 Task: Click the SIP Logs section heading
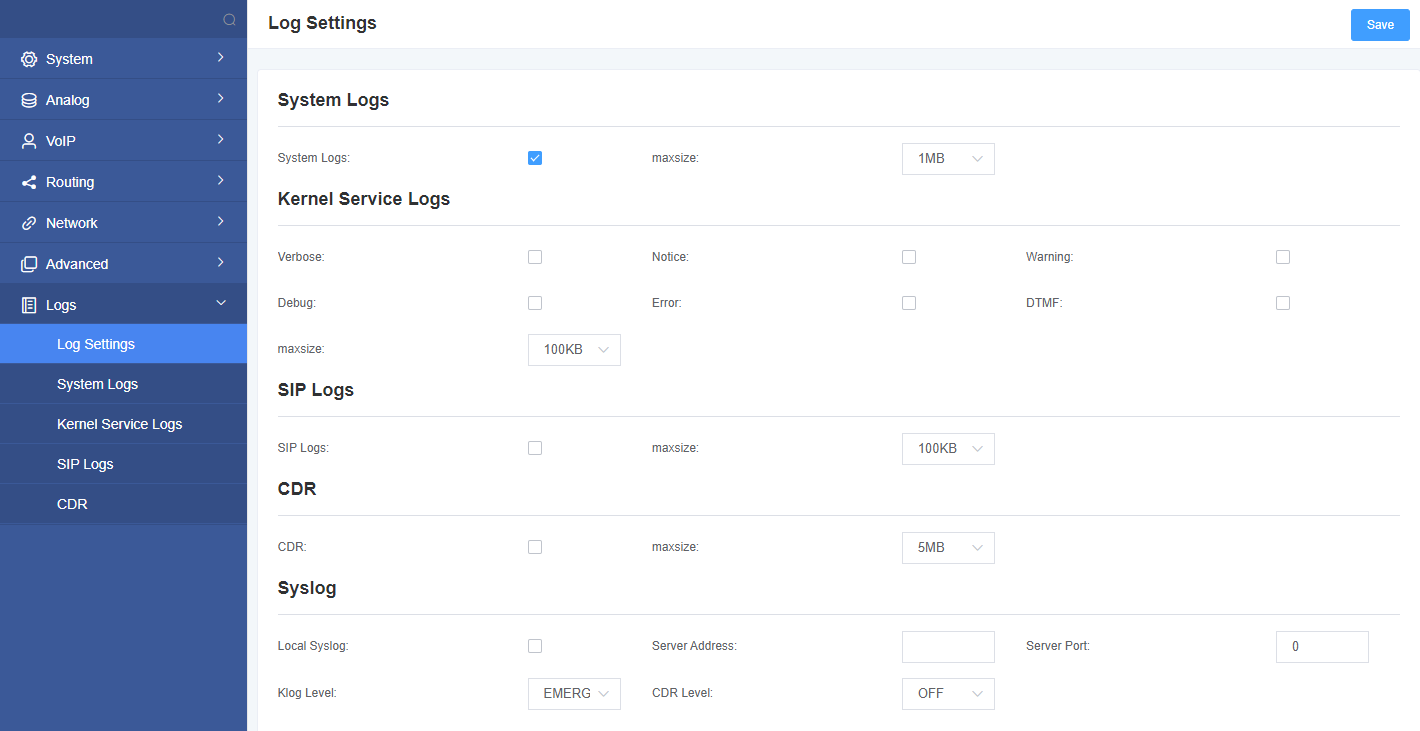point(316,390)
